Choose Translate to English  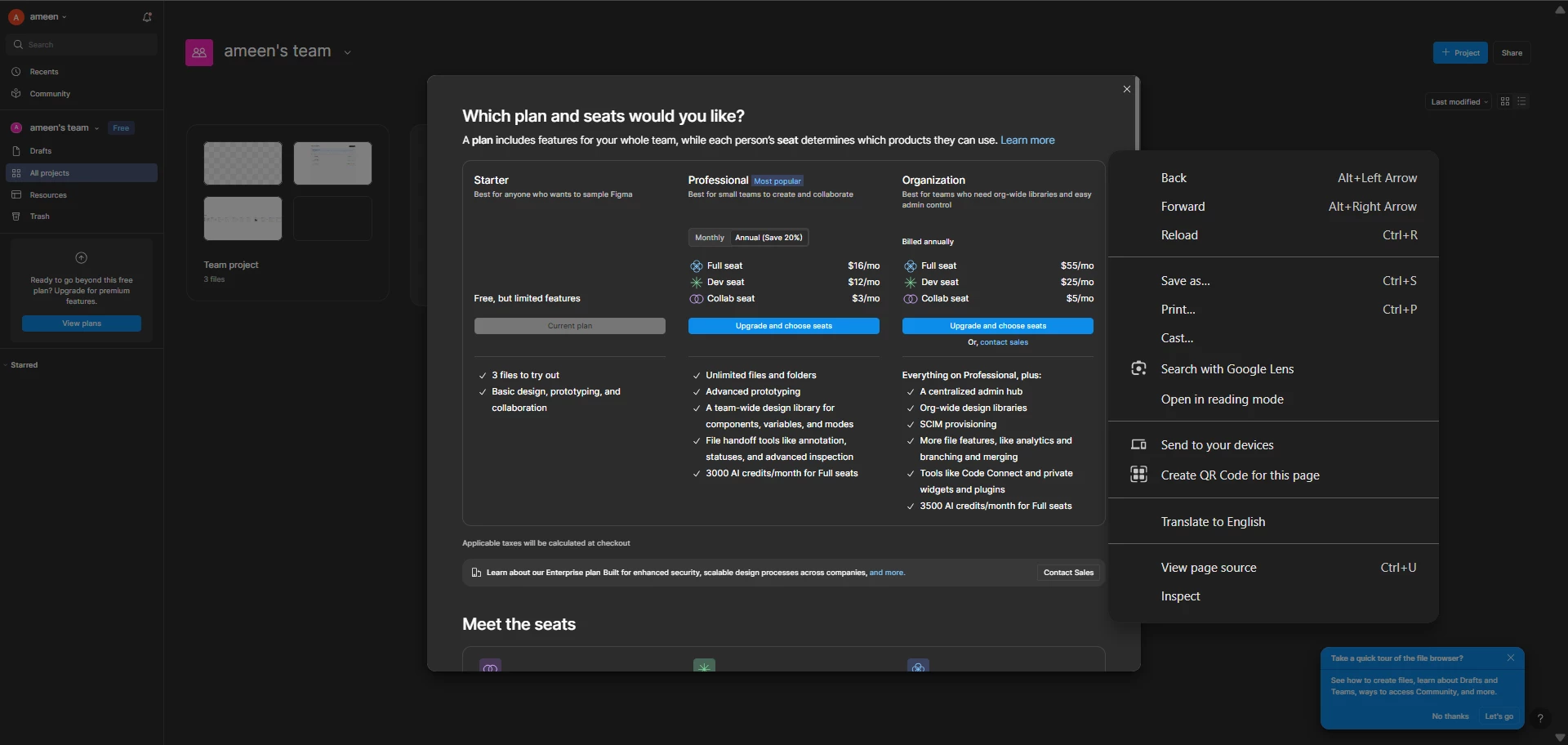click(x=1273, y=522)
